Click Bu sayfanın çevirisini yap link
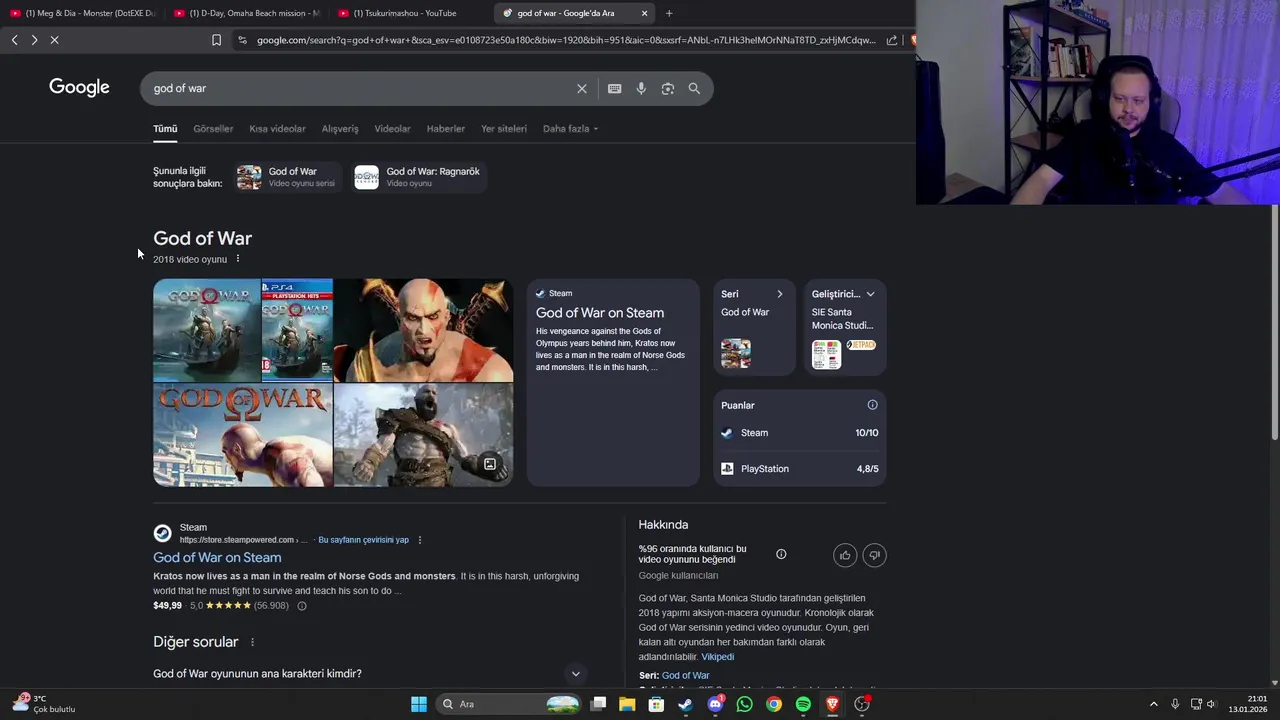 click(363, 540)
